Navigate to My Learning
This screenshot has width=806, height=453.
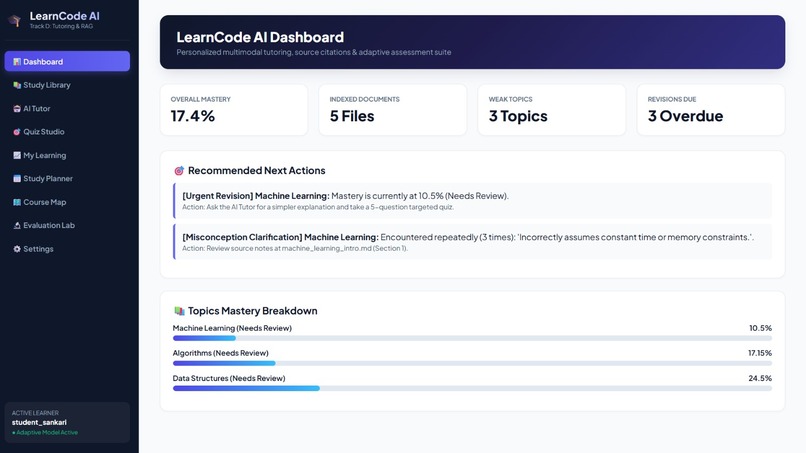[67, 155]
